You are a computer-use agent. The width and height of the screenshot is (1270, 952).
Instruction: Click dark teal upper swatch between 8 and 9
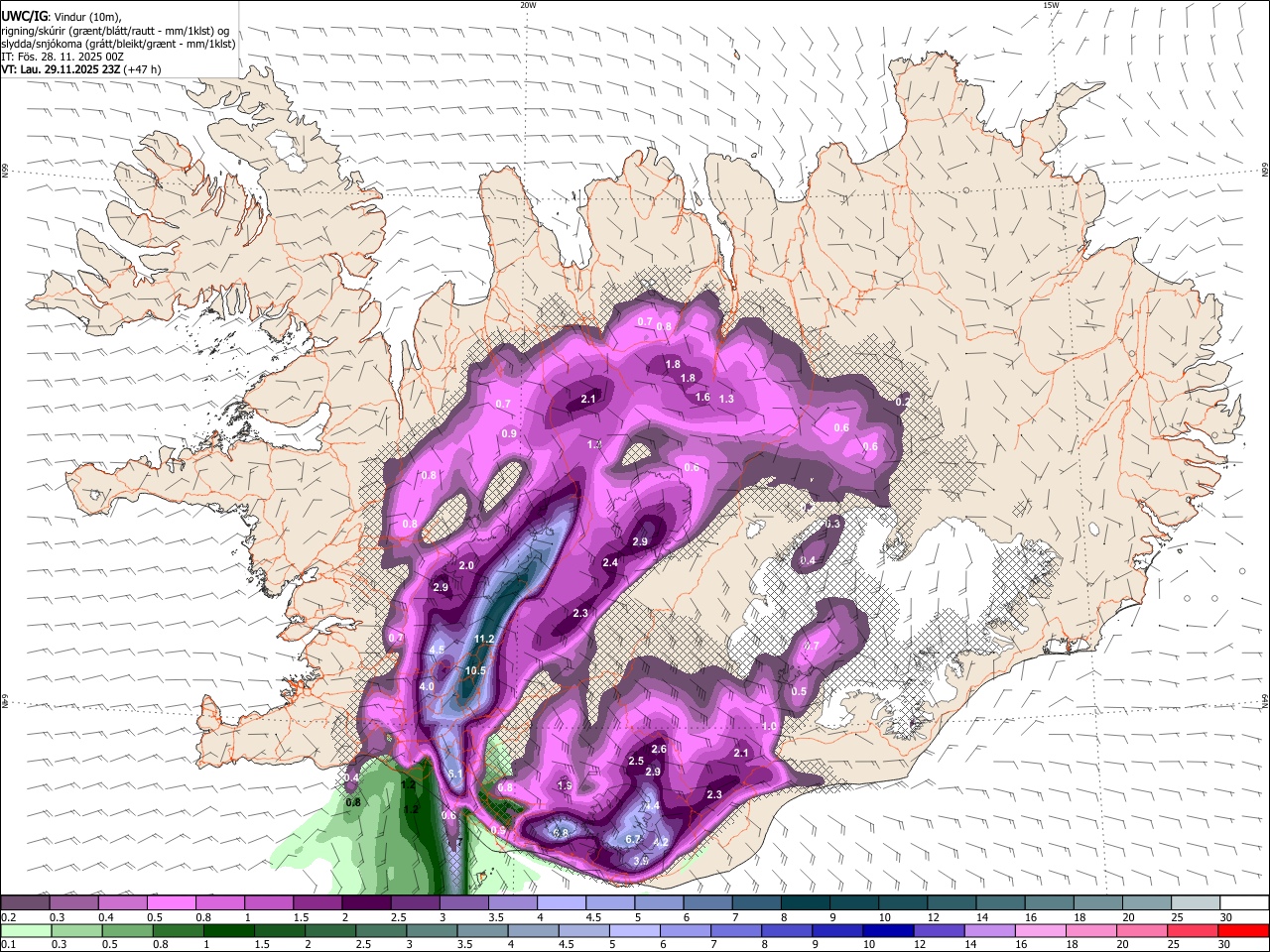pyautogui.click(x=806, y=902)
